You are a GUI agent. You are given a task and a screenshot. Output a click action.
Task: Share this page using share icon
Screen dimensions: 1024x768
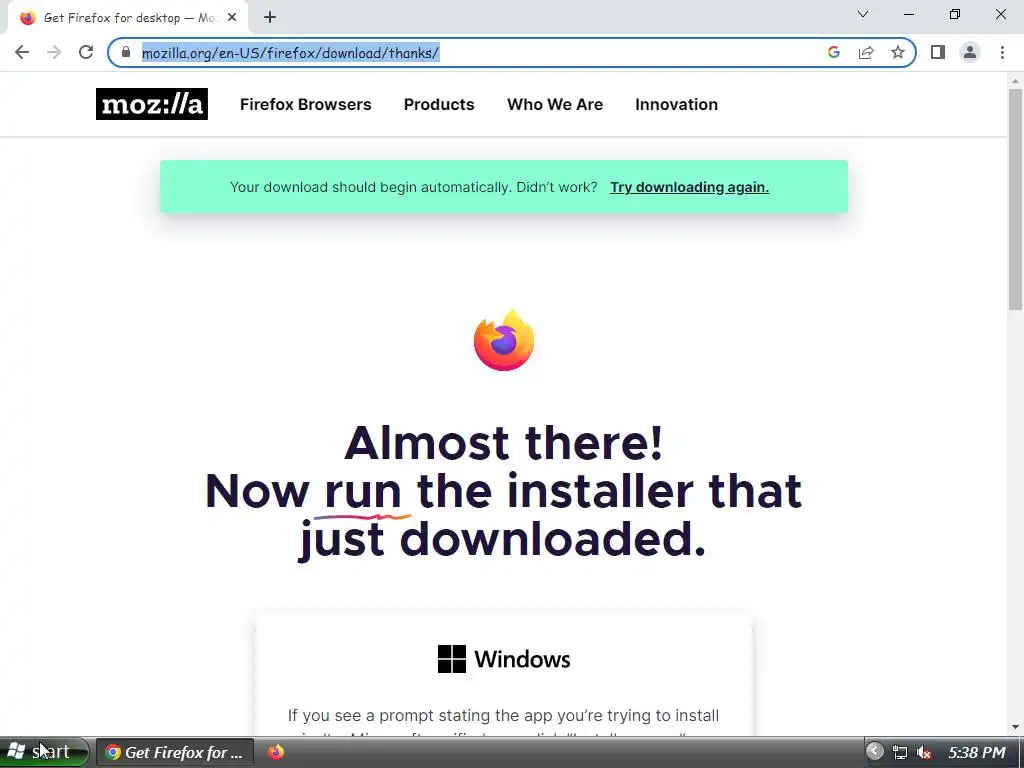pos(866,52)
